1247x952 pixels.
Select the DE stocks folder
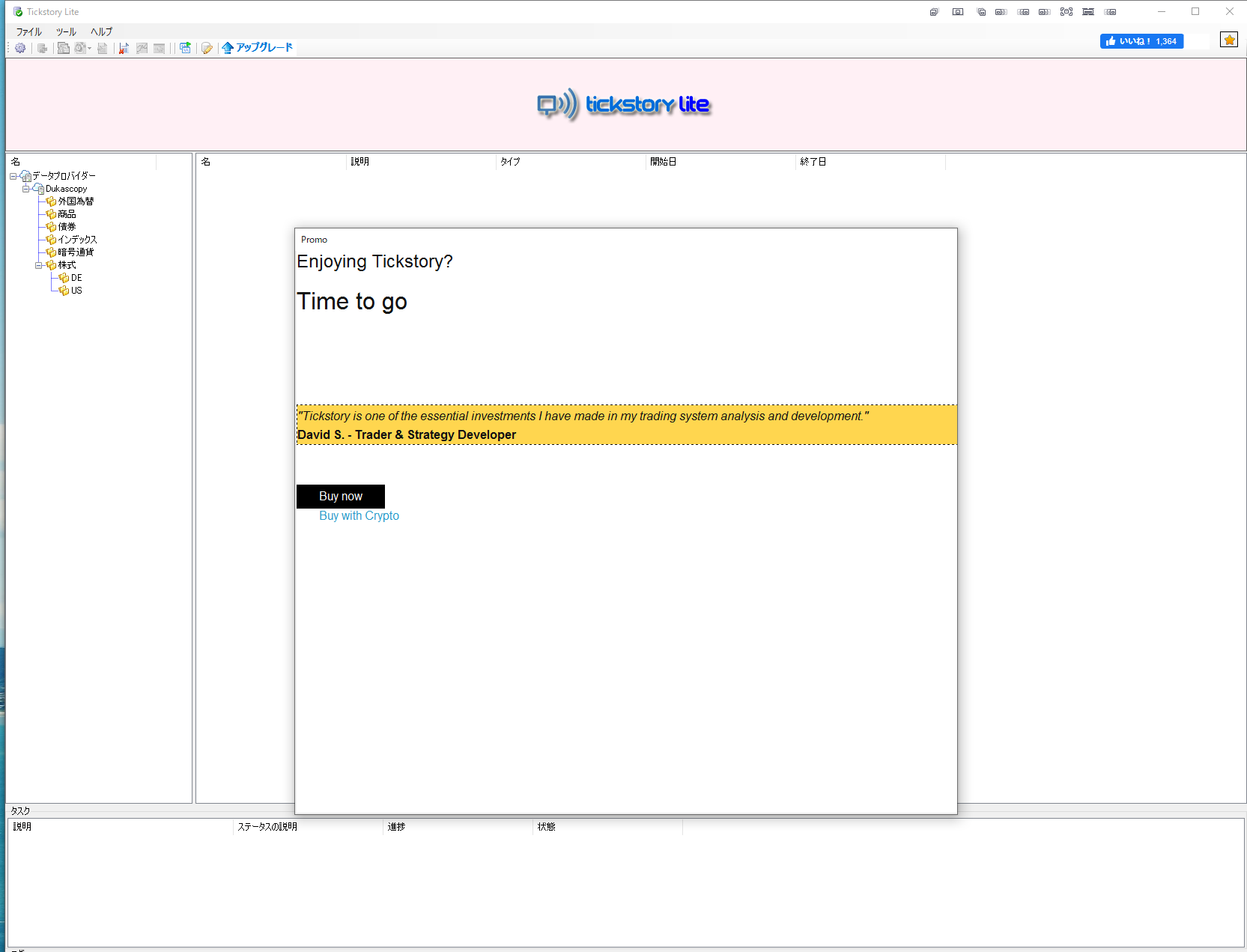tap(76, 278)
